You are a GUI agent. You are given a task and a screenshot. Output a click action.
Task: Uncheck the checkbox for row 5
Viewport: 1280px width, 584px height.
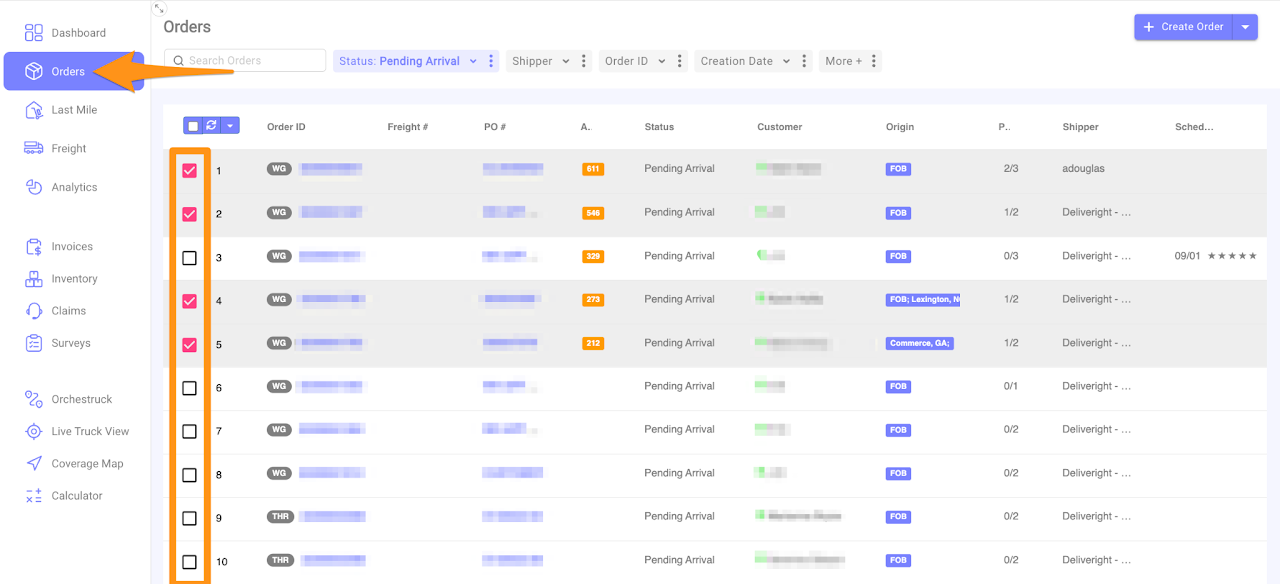click(x=189, y=345)
